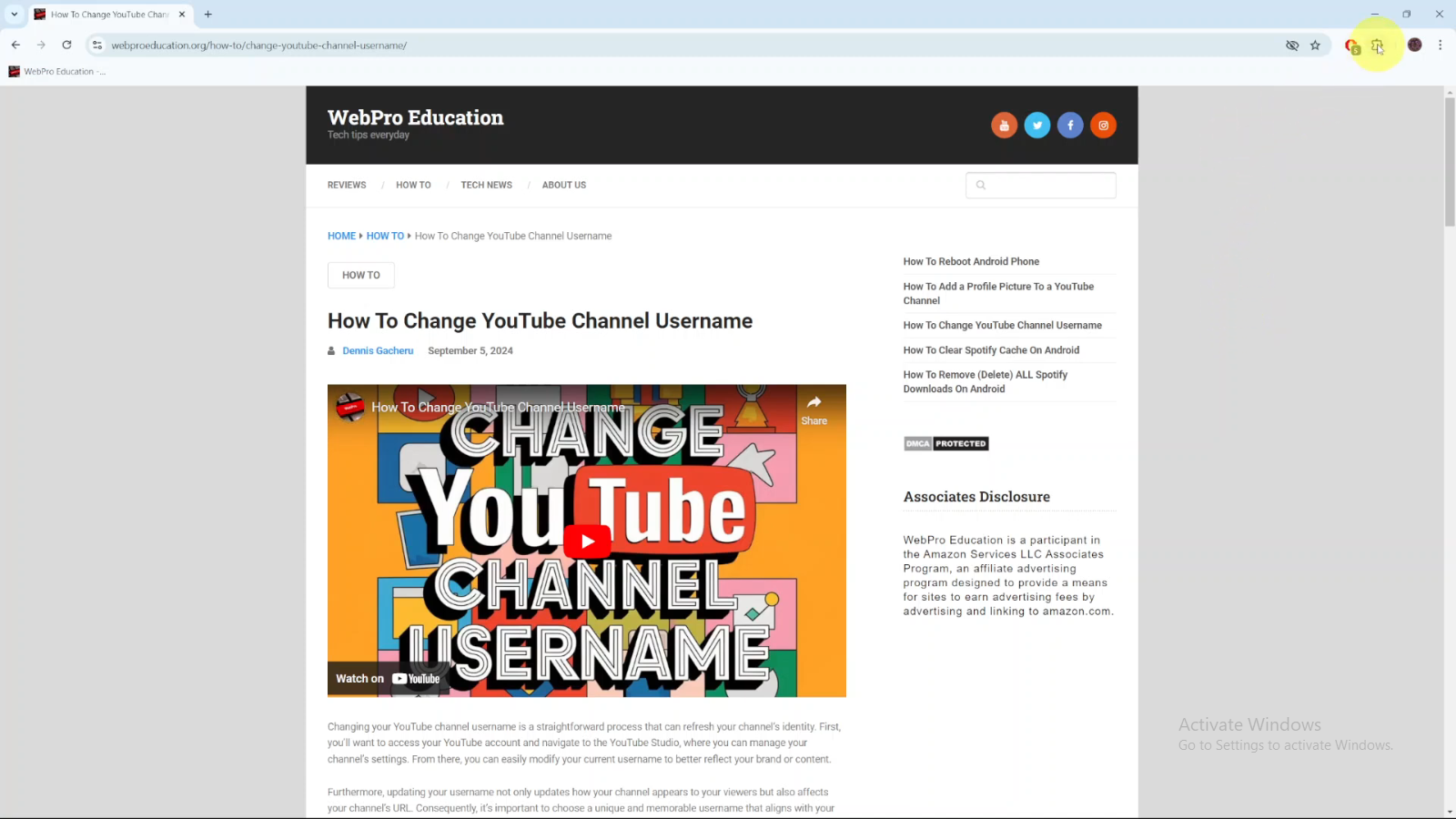Open How To Reboot Android Phone link
Image resolution: width=1456 pixels, height=819 pixels.
click(971, 261)
